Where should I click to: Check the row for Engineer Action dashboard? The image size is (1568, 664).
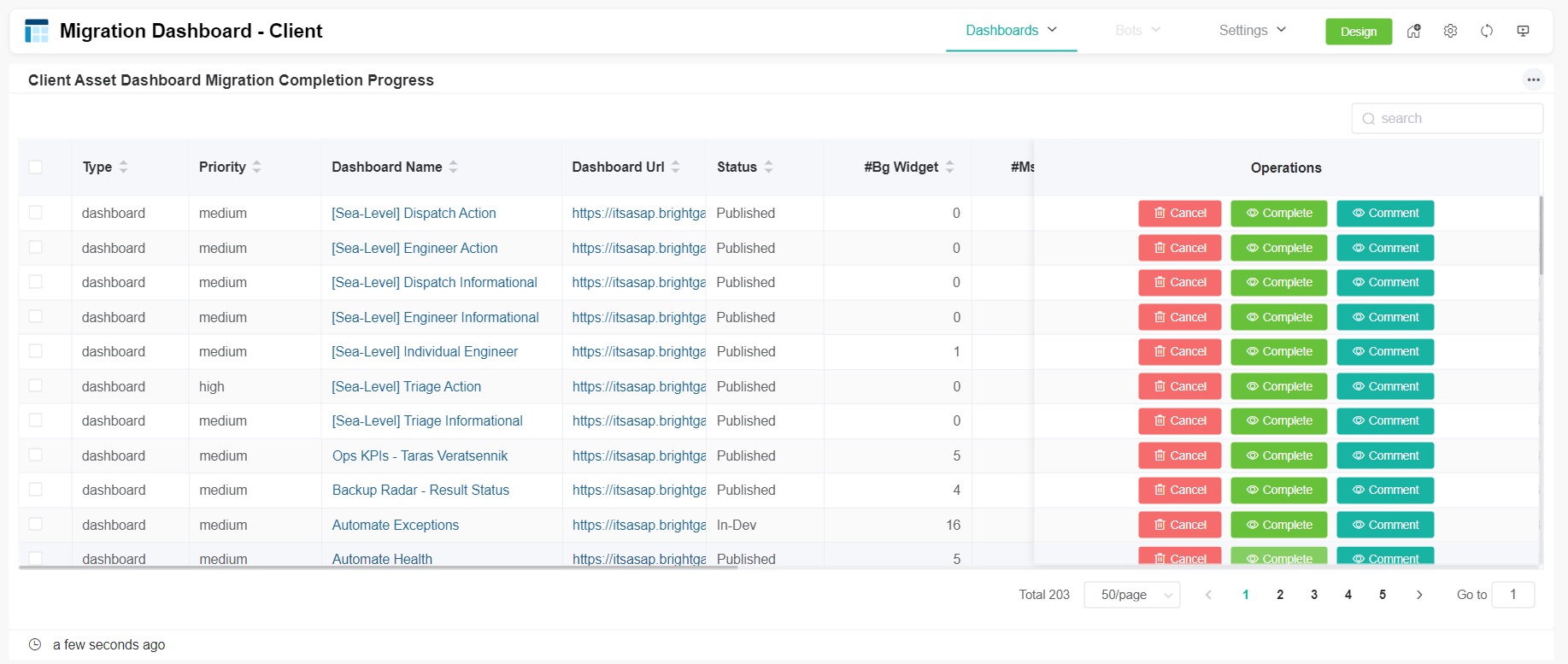click(x=35, y=247)
